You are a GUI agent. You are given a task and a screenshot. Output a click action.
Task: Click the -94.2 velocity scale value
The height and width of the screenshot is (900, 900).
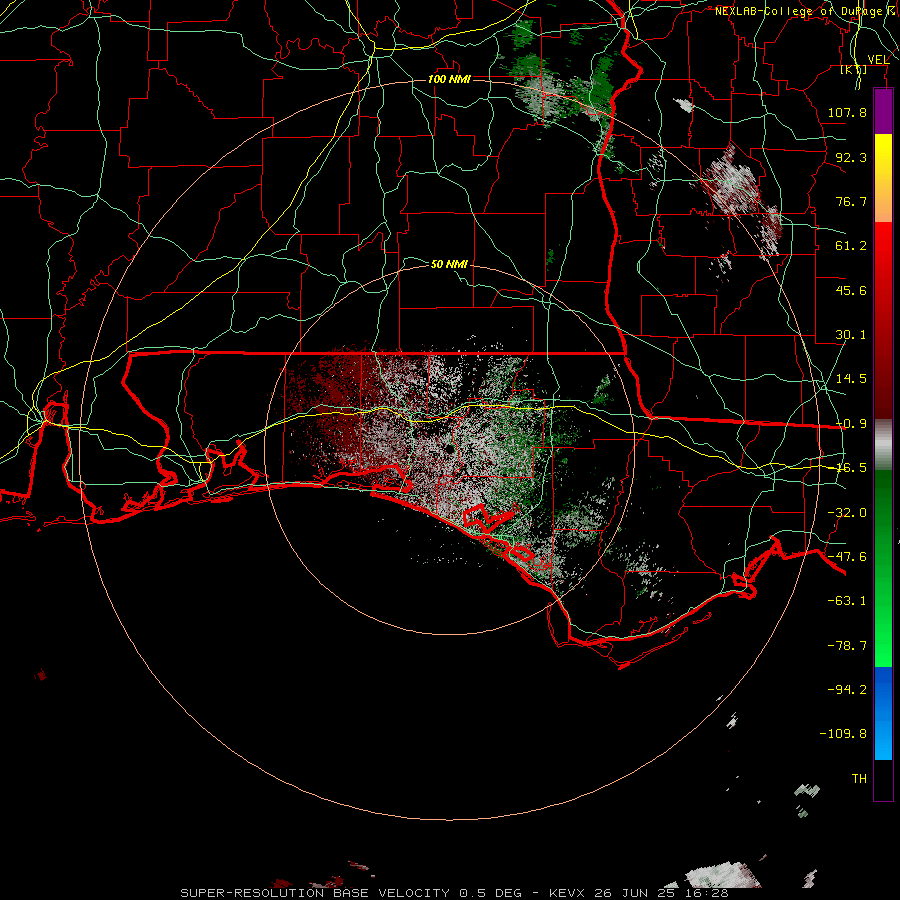(847, 690)
